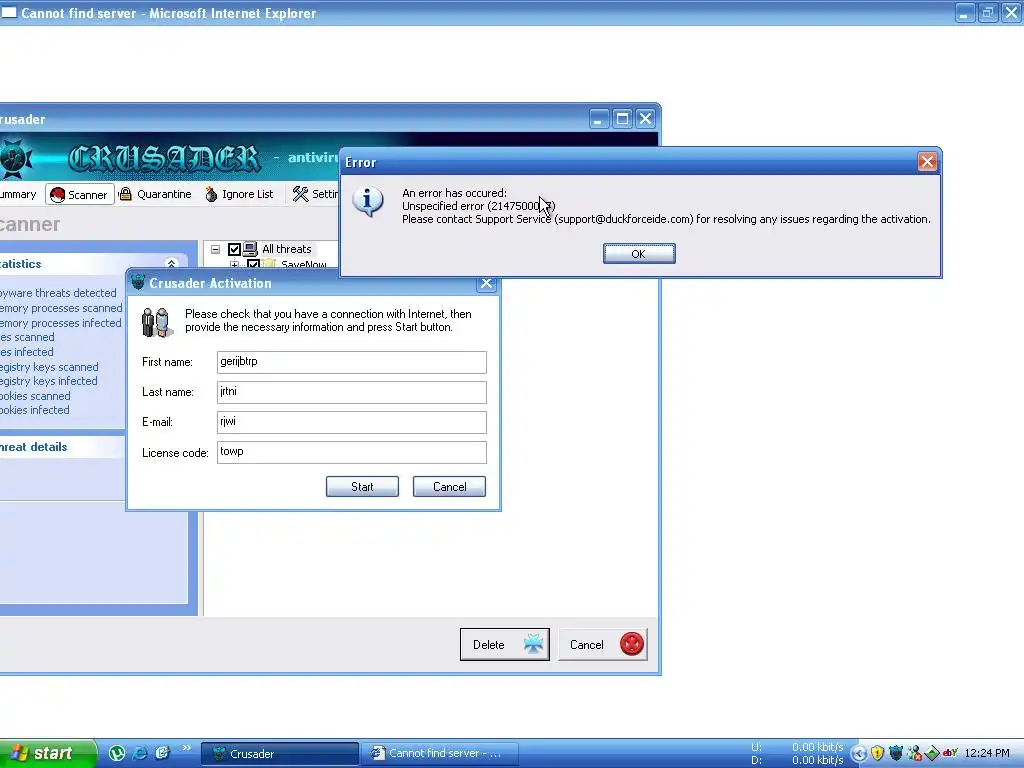Open the Settings tab with tools icon
This screenshot has width=1024, height=768.
click(x=315, y=194)
